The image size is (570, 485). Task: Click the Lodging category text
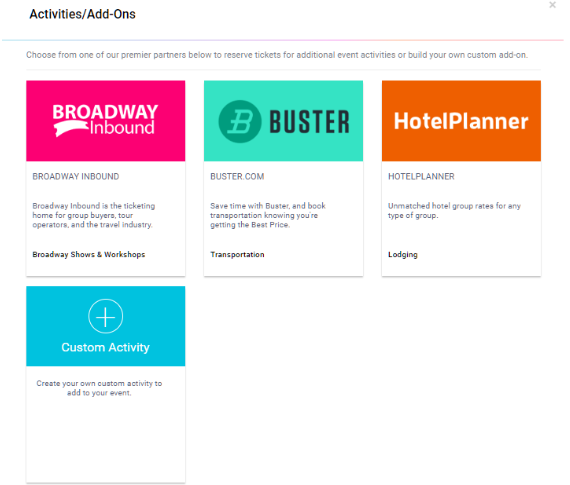[402, 254]
